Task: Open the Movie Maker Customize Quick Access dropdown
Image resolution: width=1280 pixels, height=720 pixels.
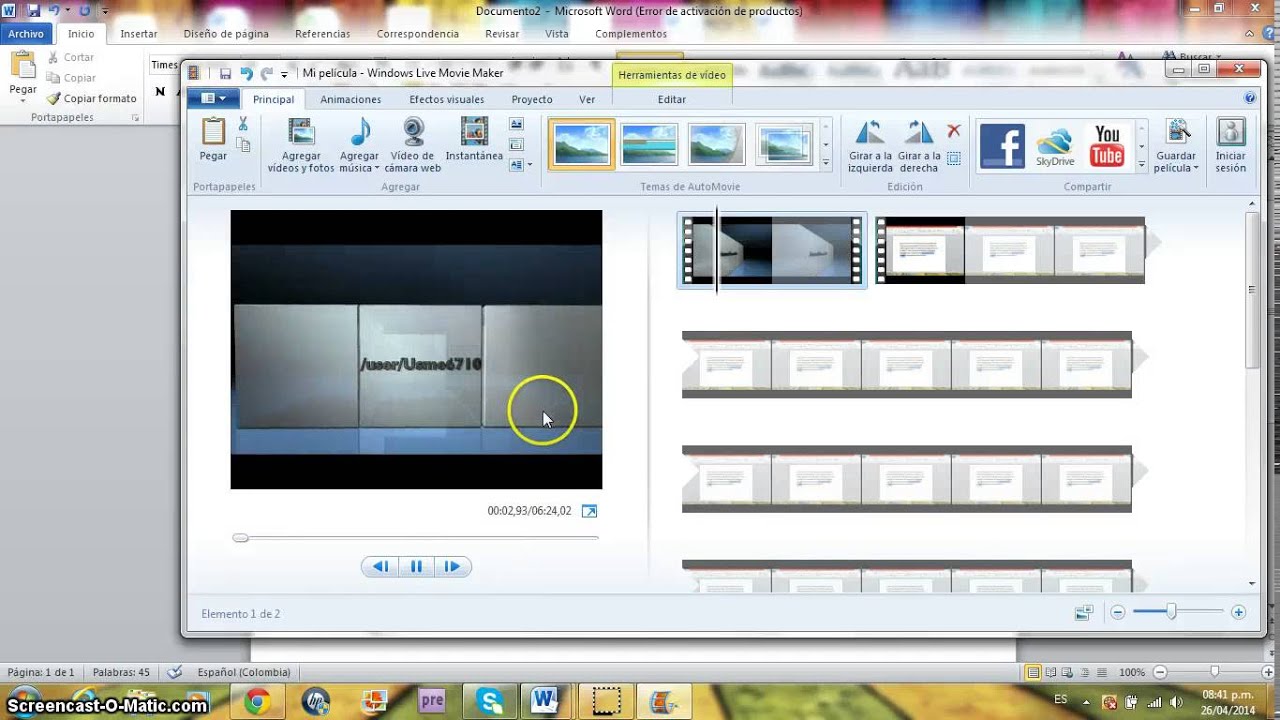Action: 284,75
